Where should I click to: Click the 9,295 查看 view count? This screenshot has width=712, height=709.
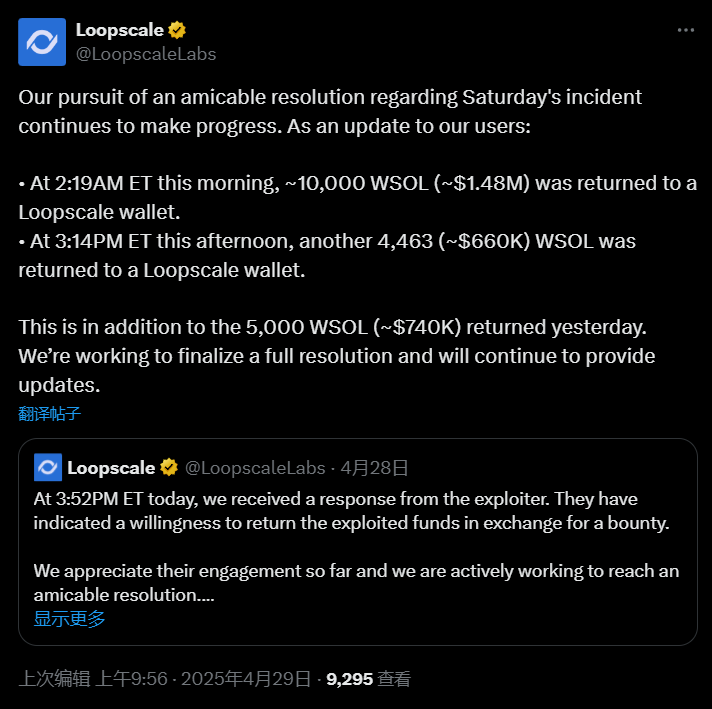pos(368,679)
